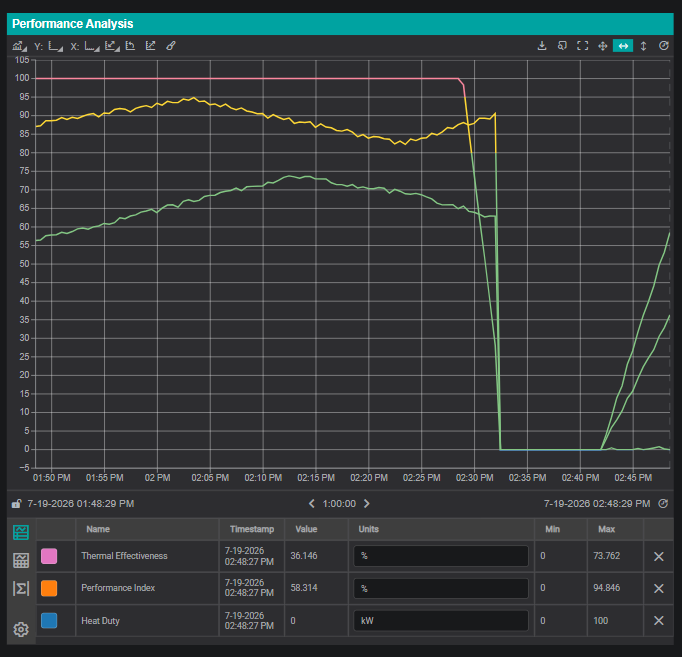
Task: Click the 100 y-axis label
Action: pyautogui.click(x=22, y=78)
